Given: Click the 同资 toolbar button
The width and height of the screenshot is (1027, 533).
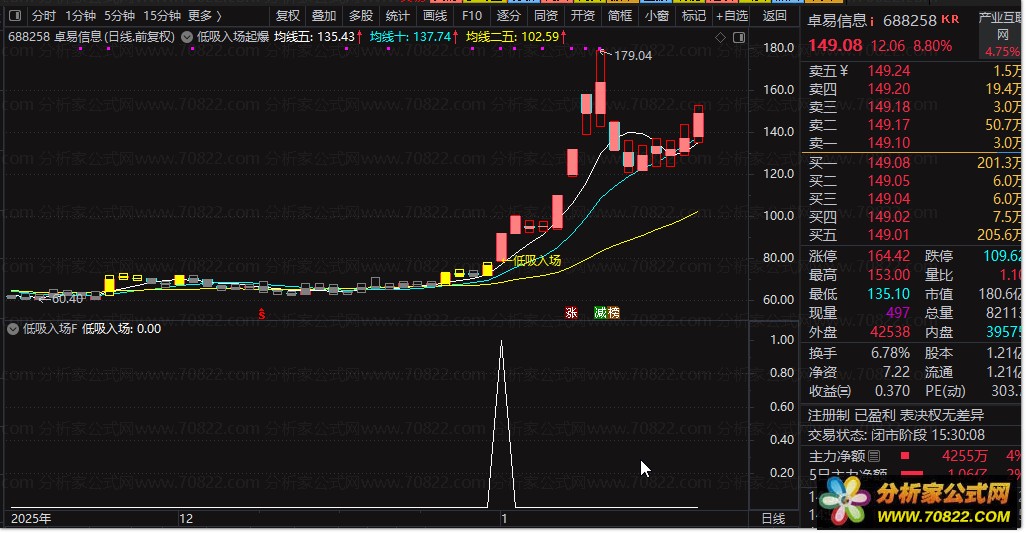Looking at the screenshot, I should (546, 16).
